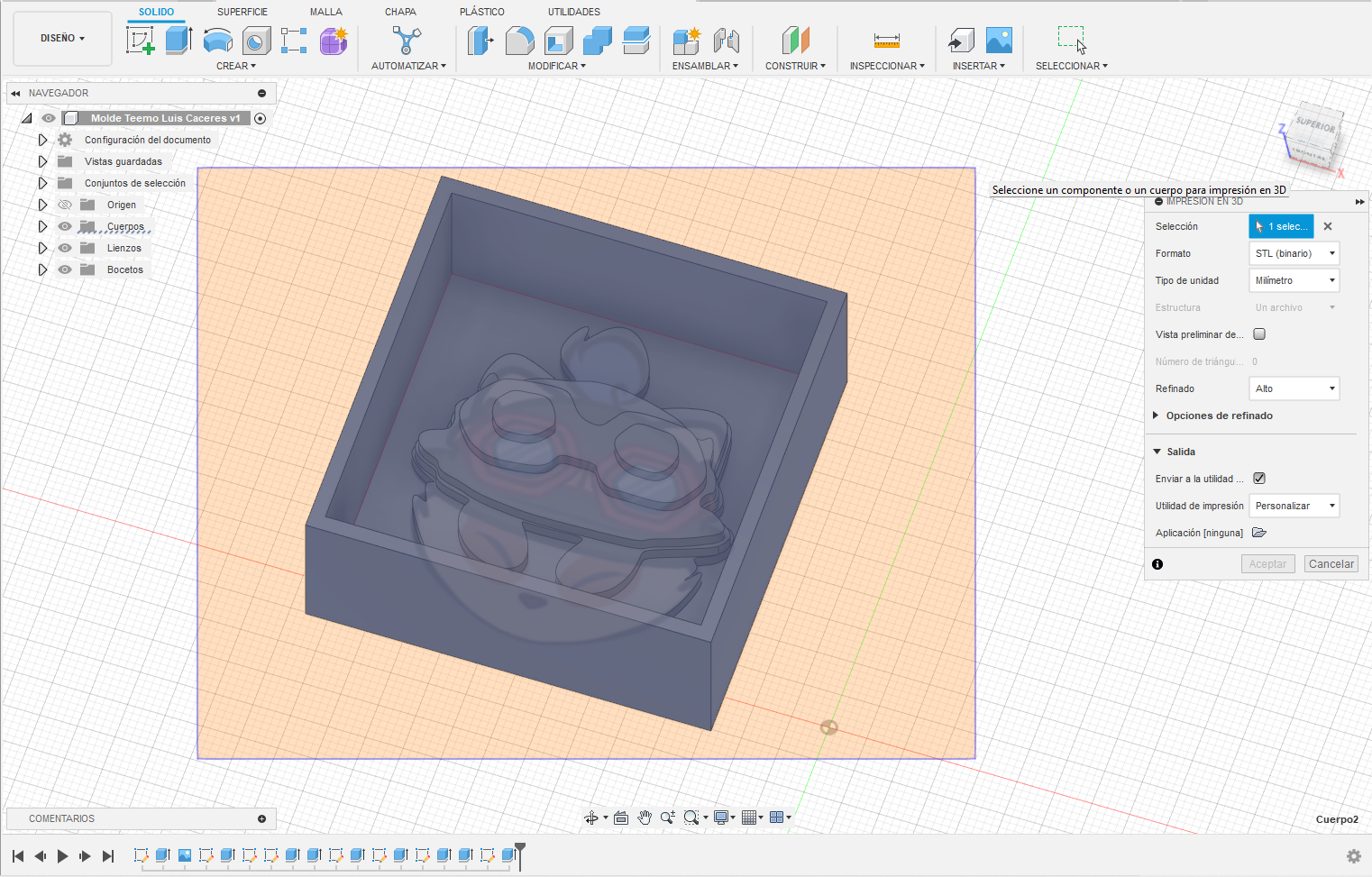Open the CREAR menu
Viewport: 1372px width, 877px height.
pos(236,66)
